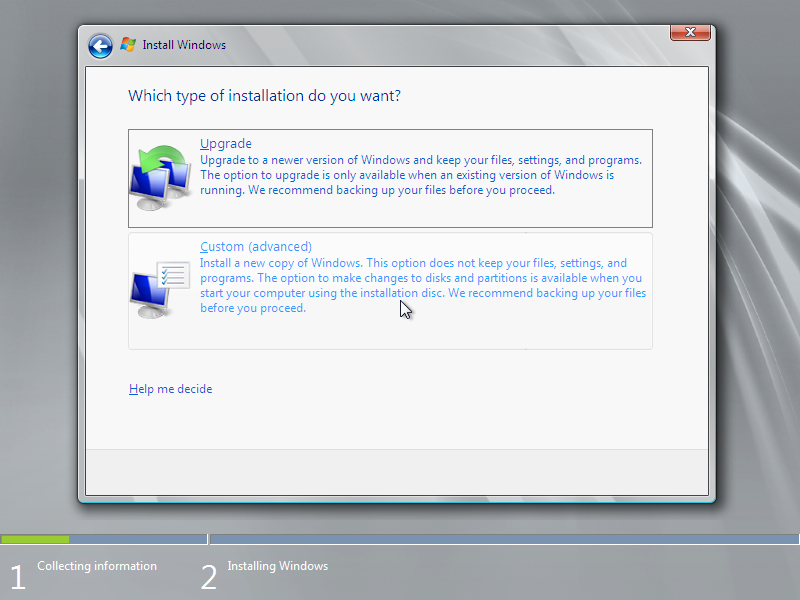This screenshot has height=600, width=800.
Task: Click the heading asking which installation type
Action: tap(265, 96)
